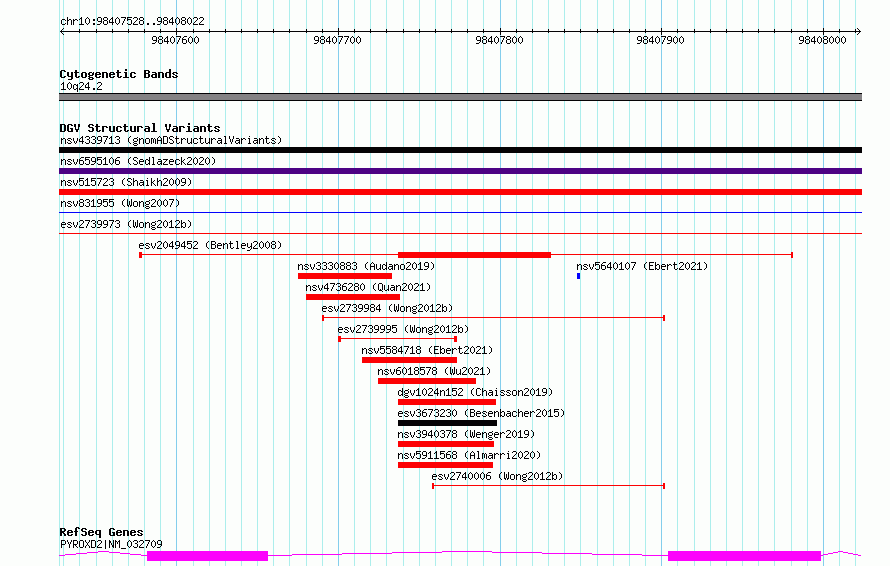Click the nsv4339713 gnomADStructuralVariants label

point(171,140)
